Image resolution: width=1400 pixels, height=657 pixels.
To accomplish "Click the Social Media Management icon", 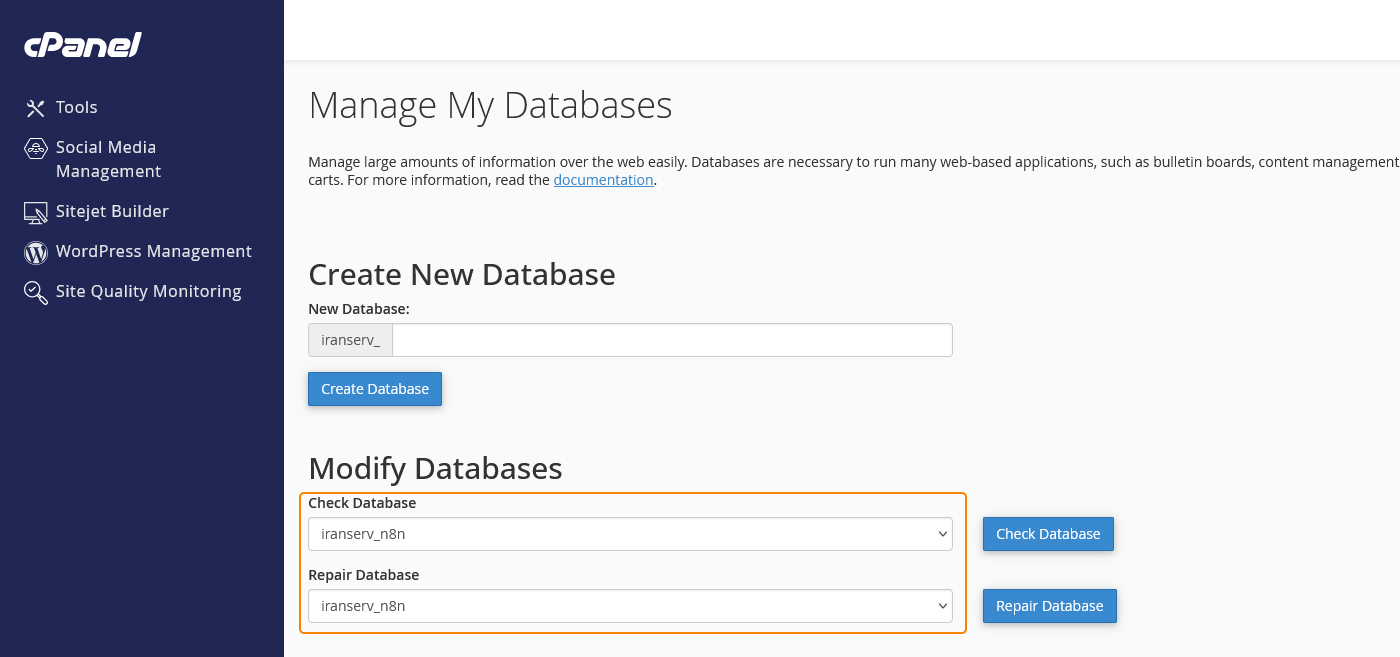I will (35, 147).
